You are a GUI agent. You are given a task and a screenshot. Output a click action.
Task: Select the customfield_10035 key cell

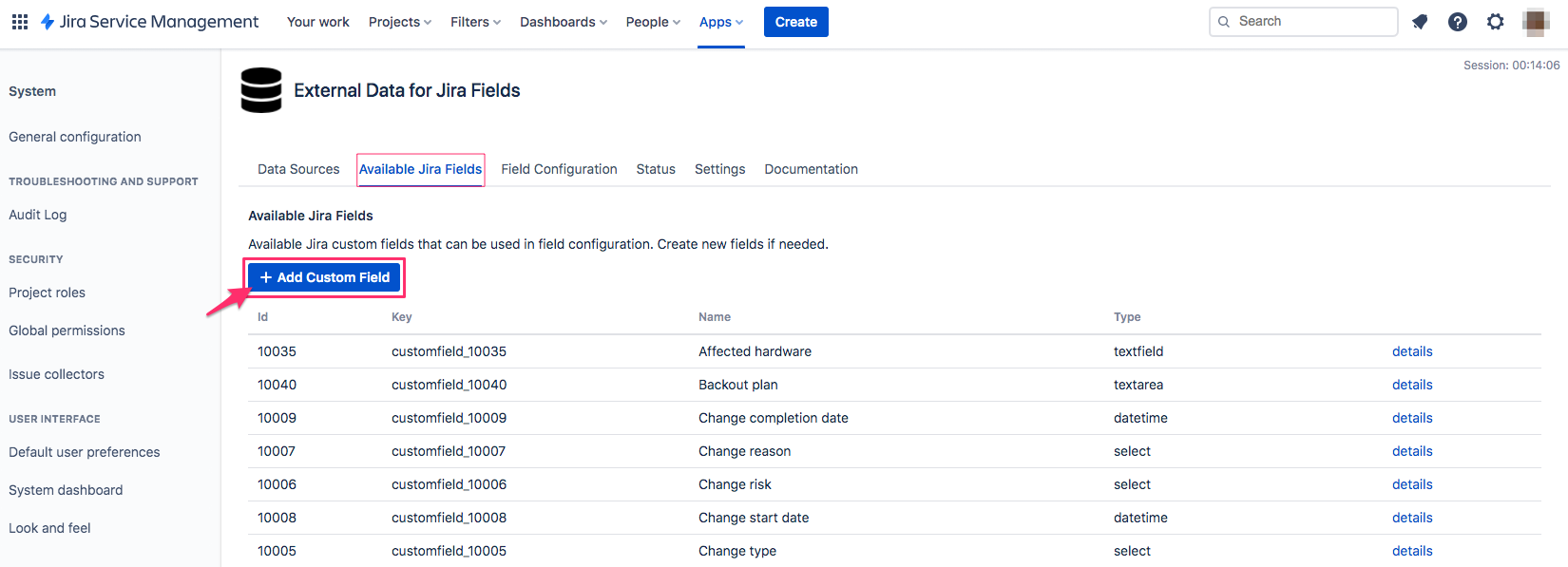[449, 351]
